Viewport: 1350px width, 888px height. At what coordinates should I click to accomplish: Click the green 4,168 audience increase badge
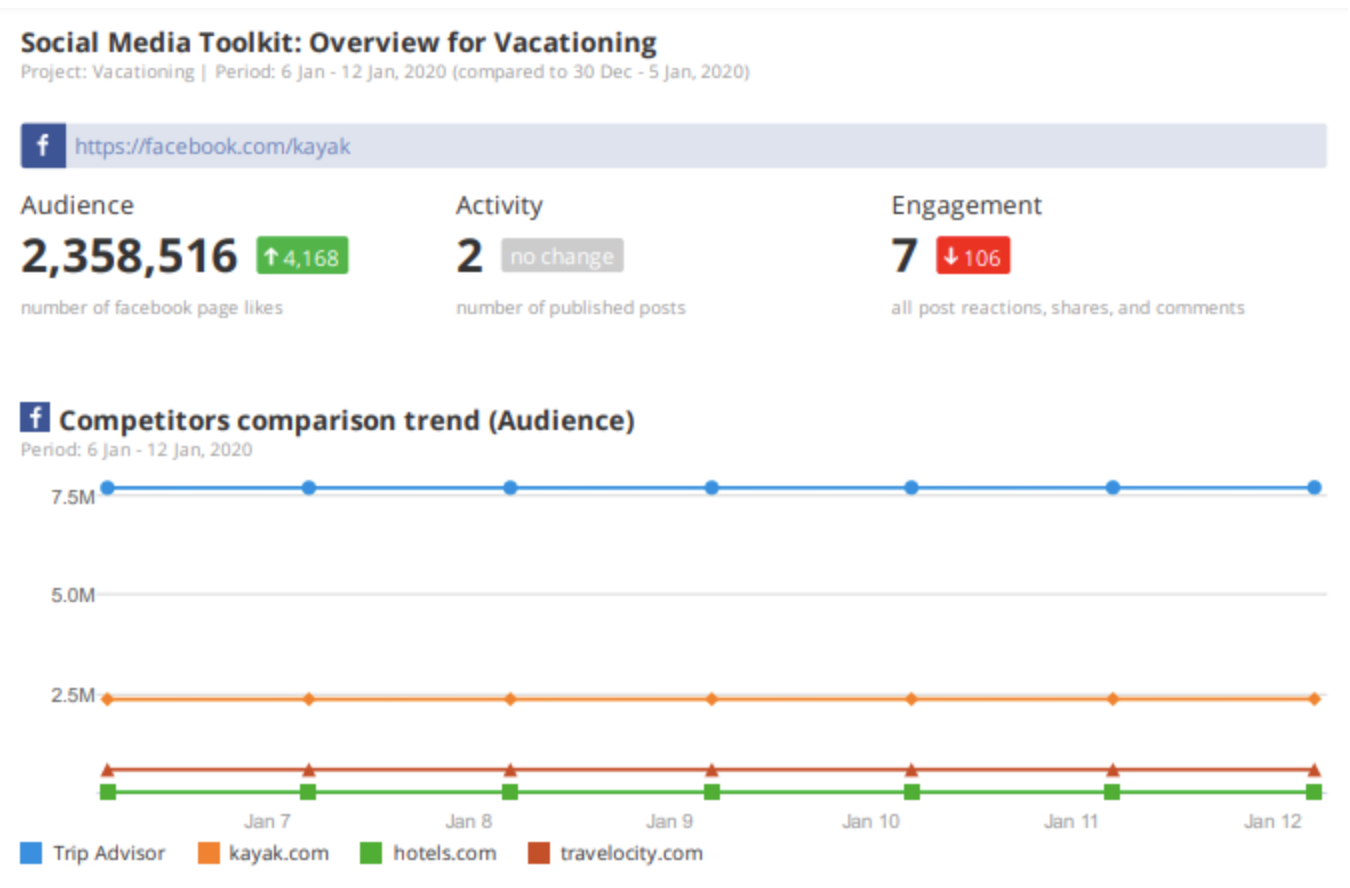tap(303, 256)
